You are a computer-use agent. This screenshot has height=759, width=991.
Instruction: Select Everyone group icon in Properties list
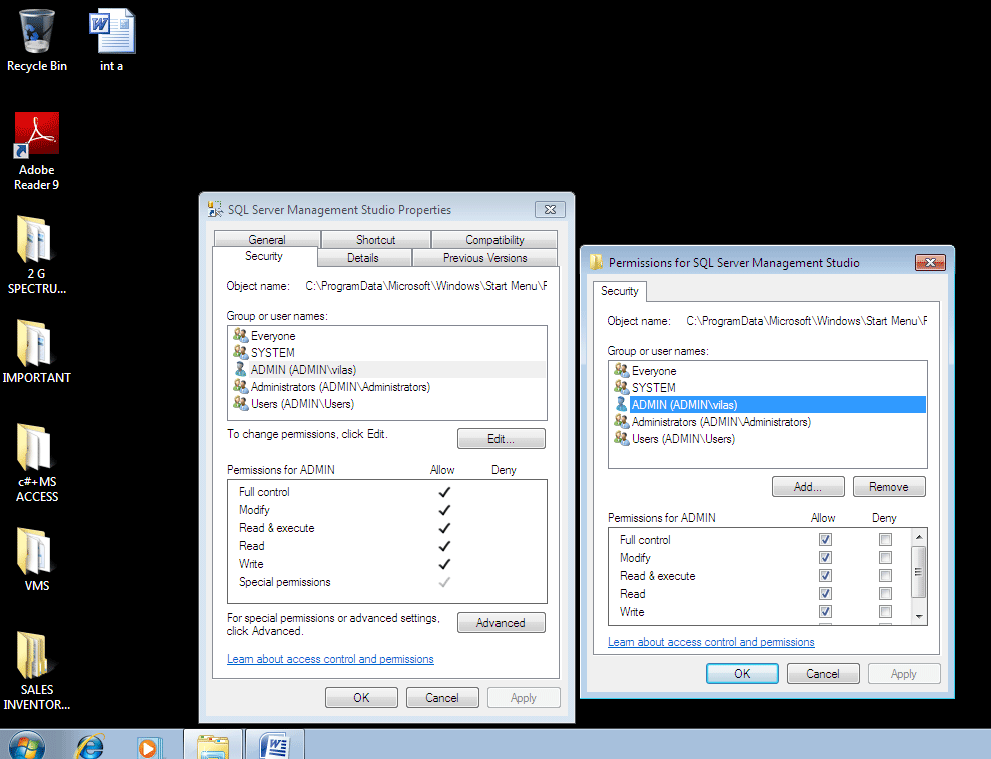click(240, 335)
